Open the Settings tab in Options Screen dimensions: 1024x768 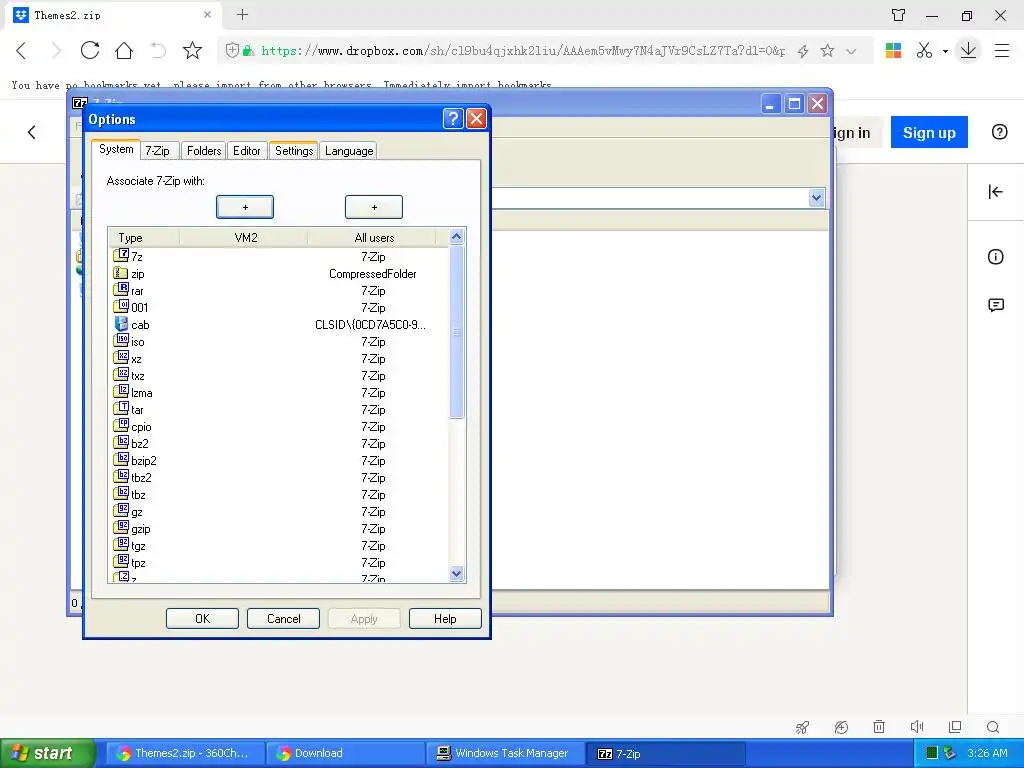tap(294, 151)
